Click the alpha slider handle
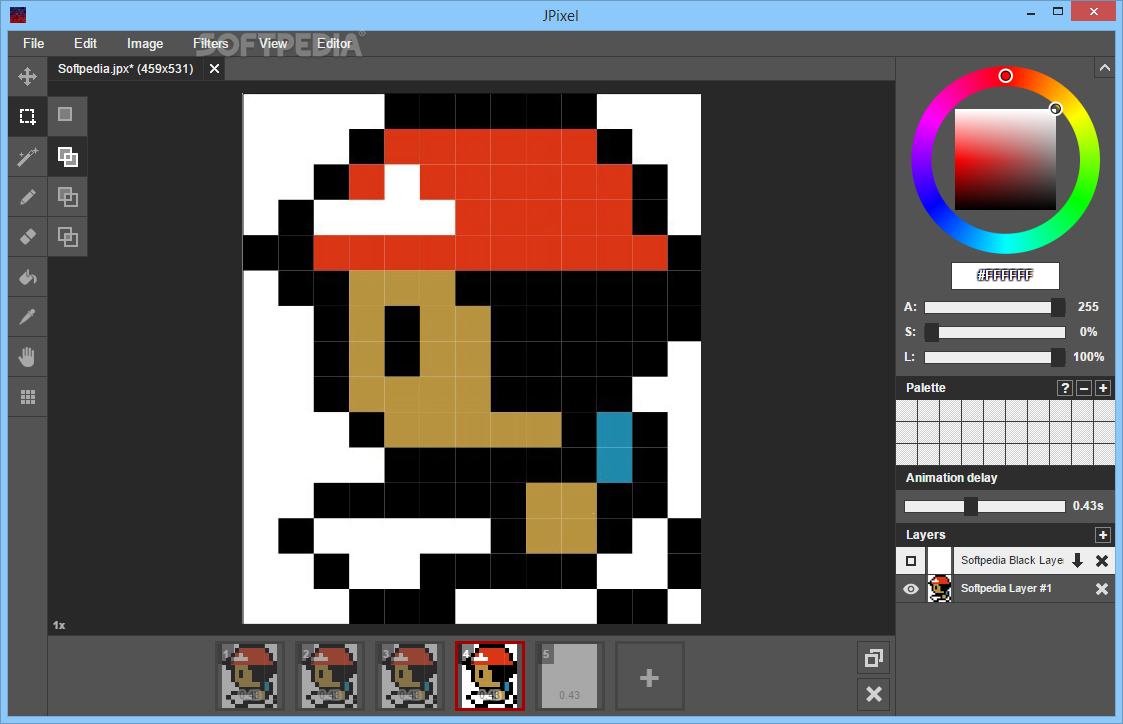 [1057, 307]
